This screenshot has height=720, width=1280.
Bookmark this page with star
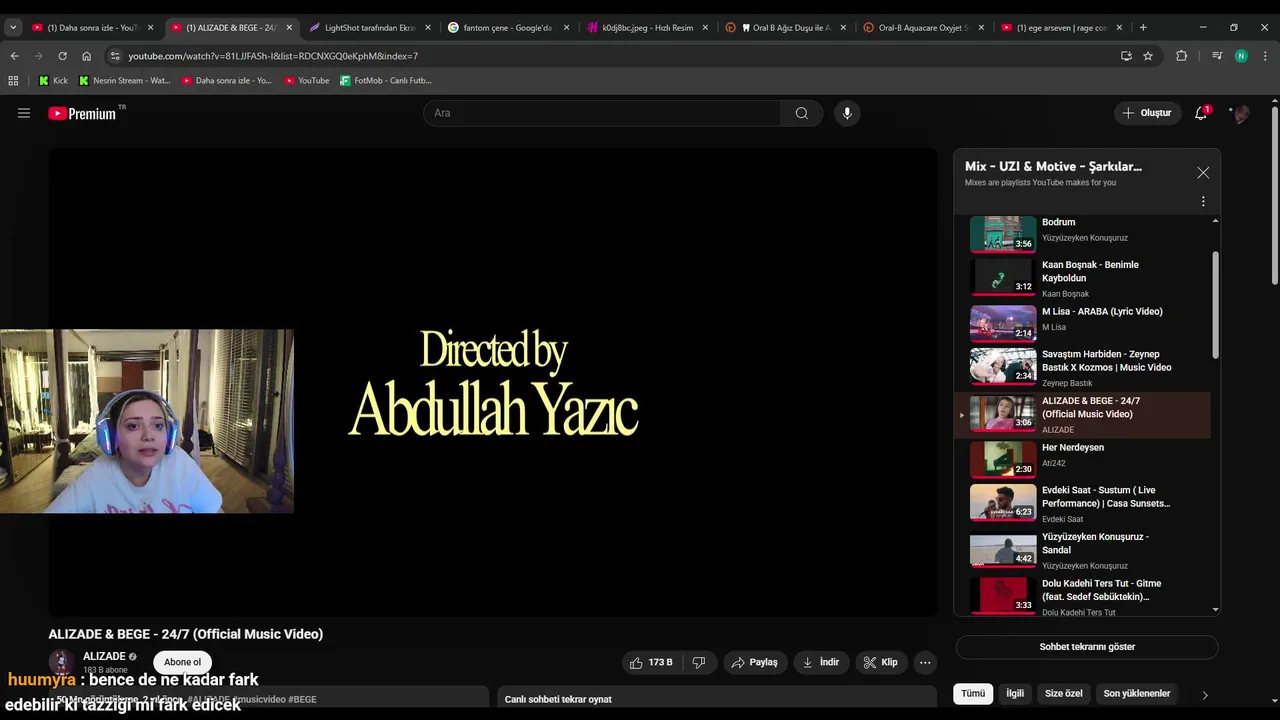click(1148, 56)
